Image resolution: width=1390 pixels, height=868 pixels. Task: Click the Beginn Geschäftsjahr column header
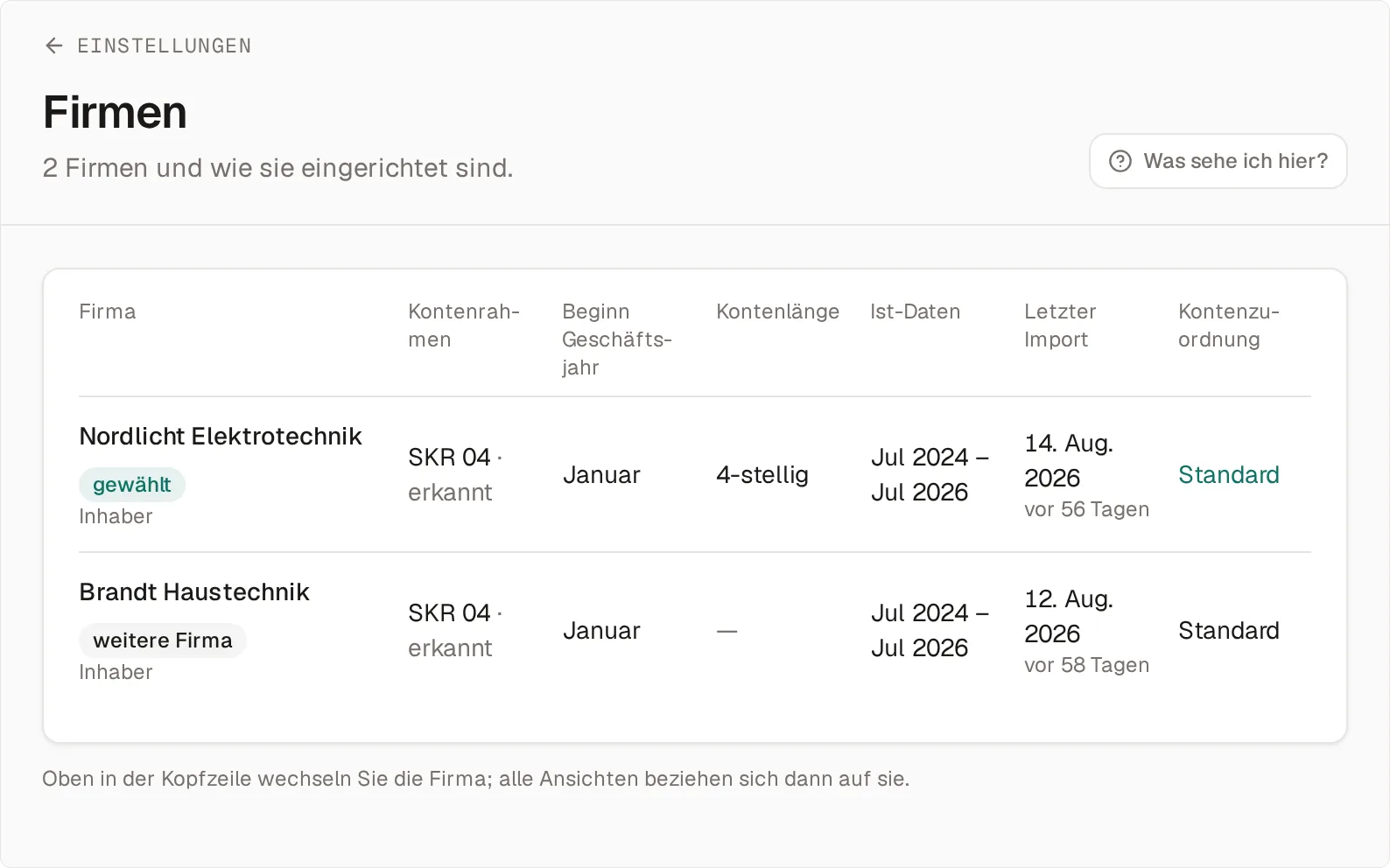point(617,339)
